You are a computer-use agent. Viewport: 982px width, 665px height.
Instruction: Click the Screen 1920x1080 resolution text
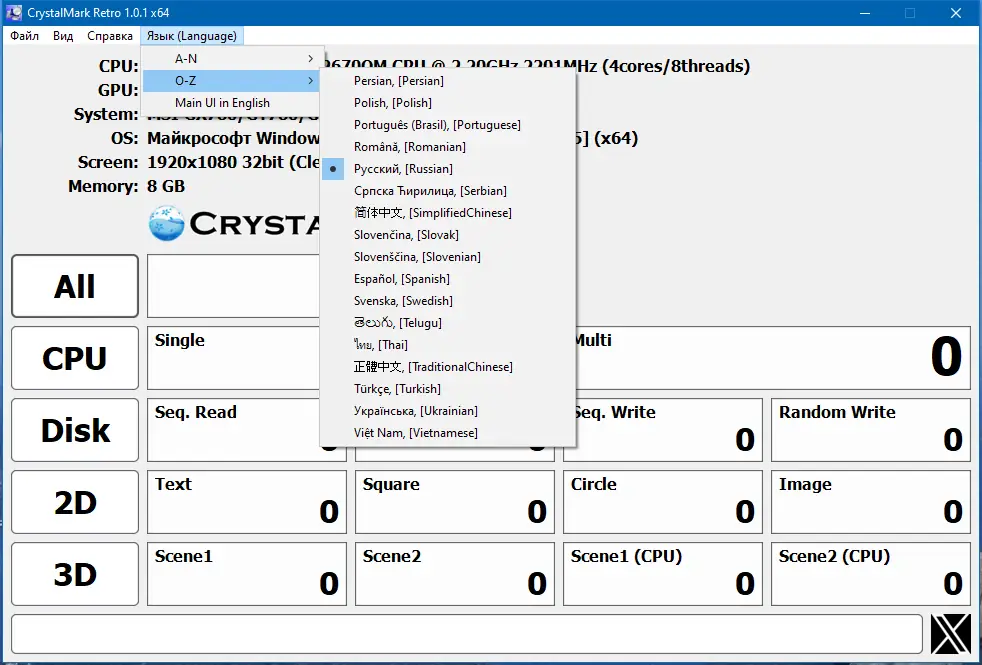coord(234,162)
